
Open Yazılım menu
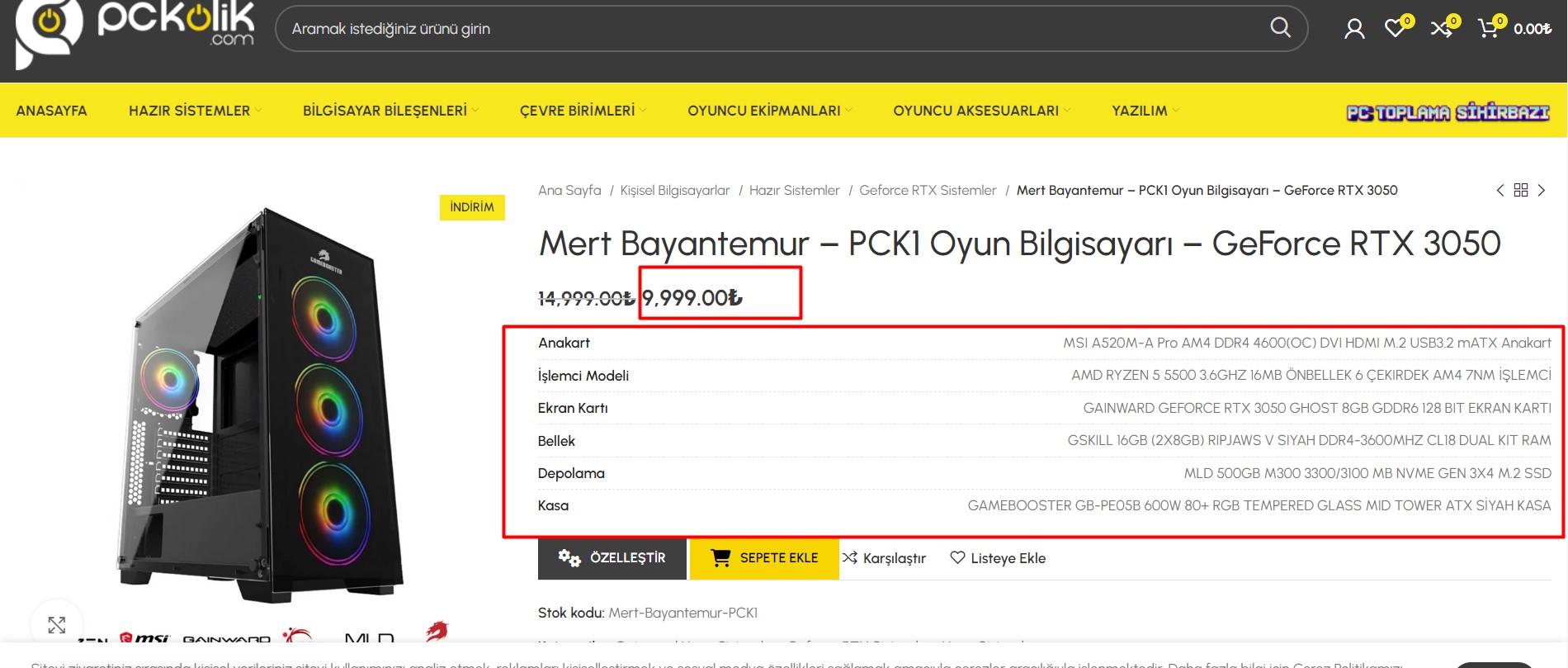[x=1140, y=111]
